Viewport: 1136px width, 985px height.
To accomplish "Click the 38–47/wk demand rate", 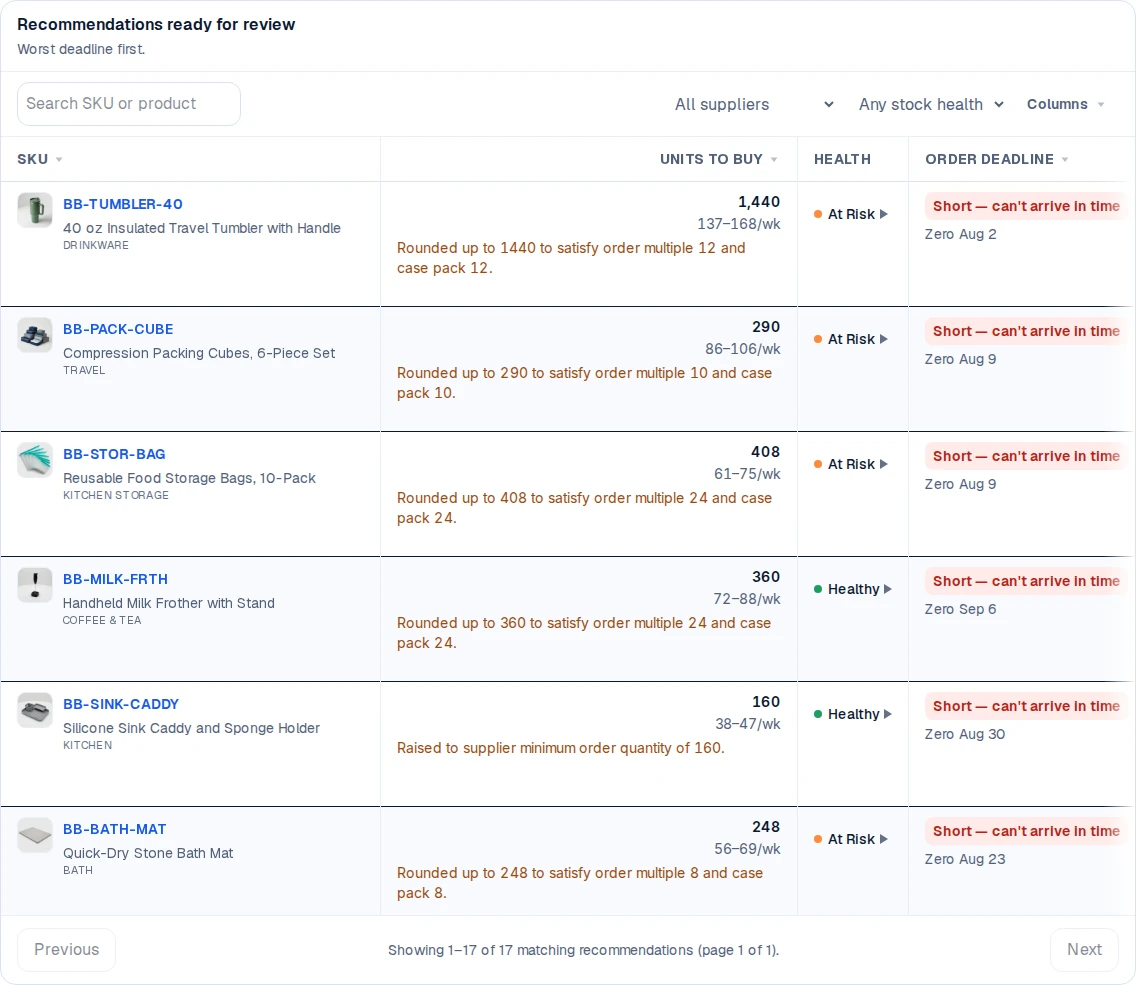I will click(748, 724).
